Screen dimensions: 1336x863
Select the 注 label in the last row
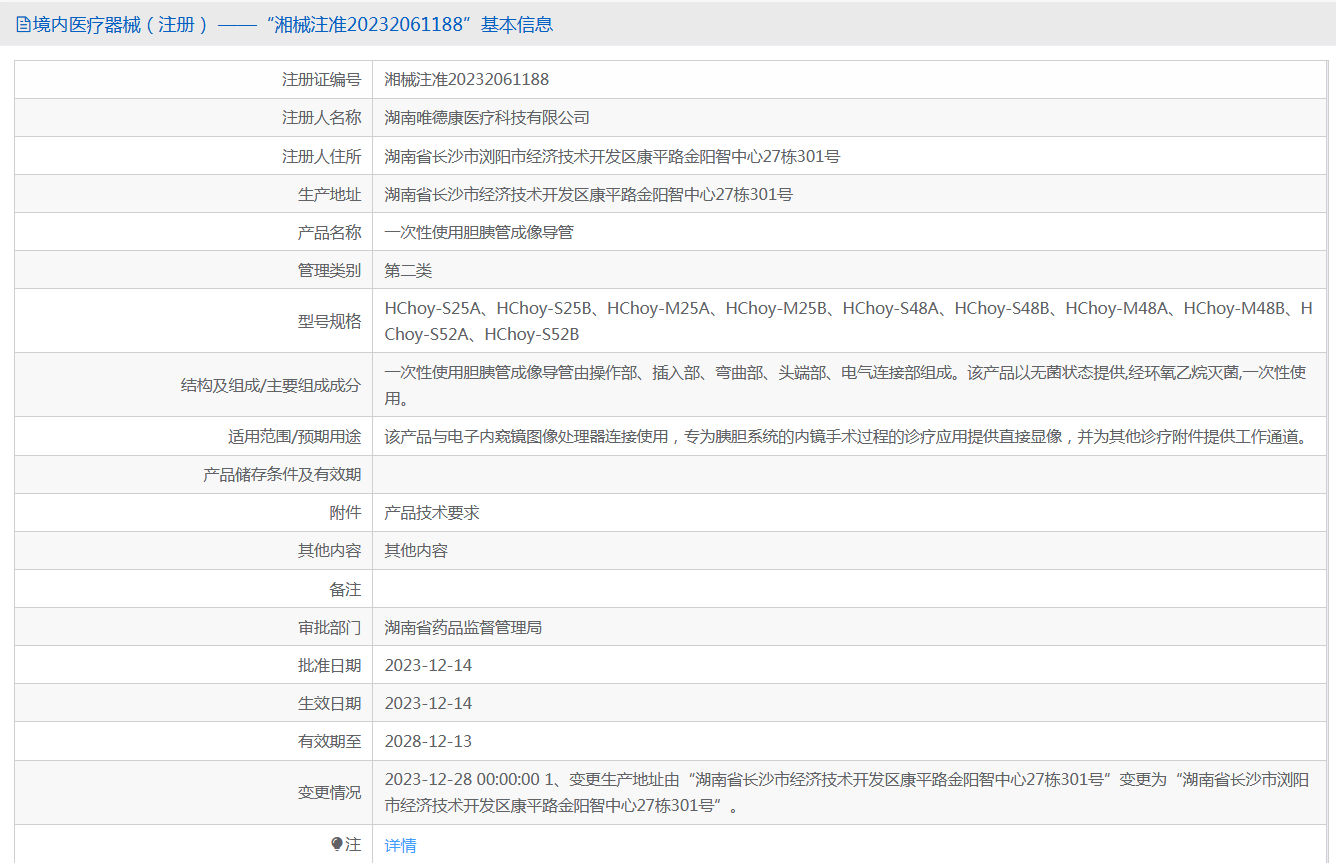(x=354, y=846)
